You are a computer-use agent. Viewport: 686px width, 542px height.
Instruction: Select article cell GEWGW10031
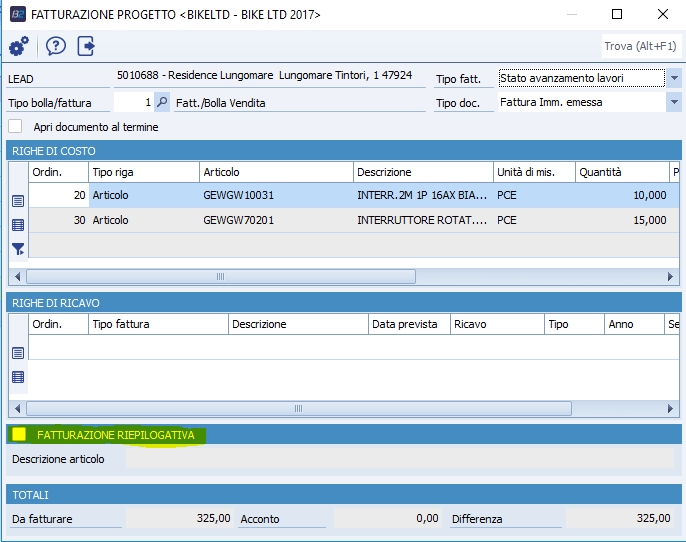(x=276, y=195)
